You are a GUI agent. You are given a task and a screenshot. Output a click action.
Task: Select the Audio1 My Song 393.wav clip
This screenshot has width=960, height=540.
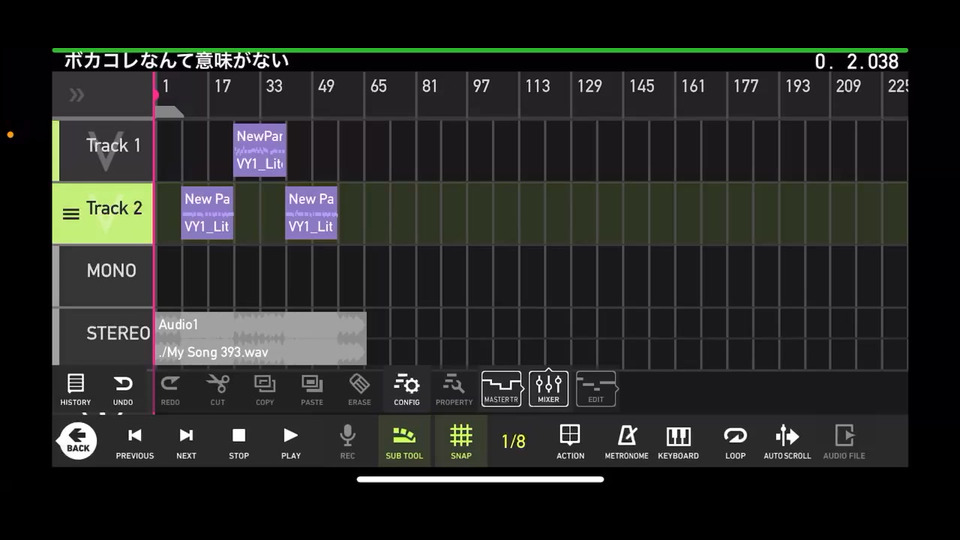click(x=261, y=338)
